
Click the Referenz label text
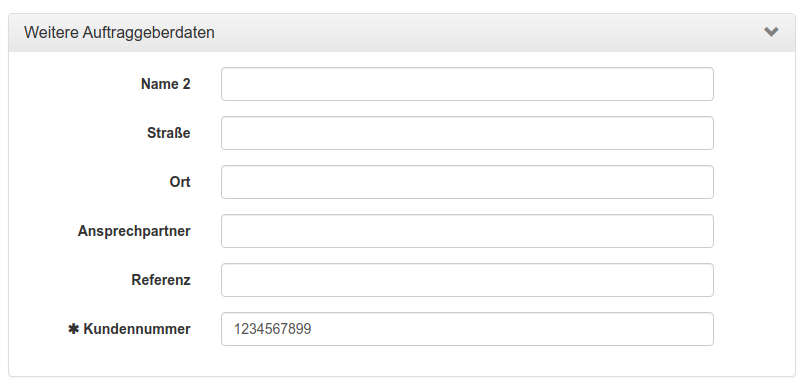[161, 280]
